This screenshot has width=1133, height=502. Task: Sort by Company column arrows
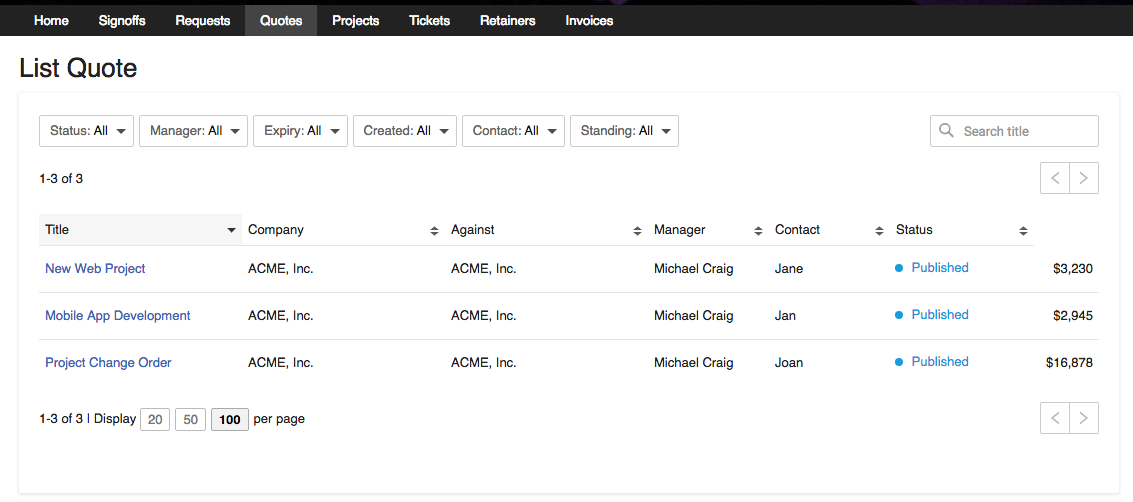[434, 230]
